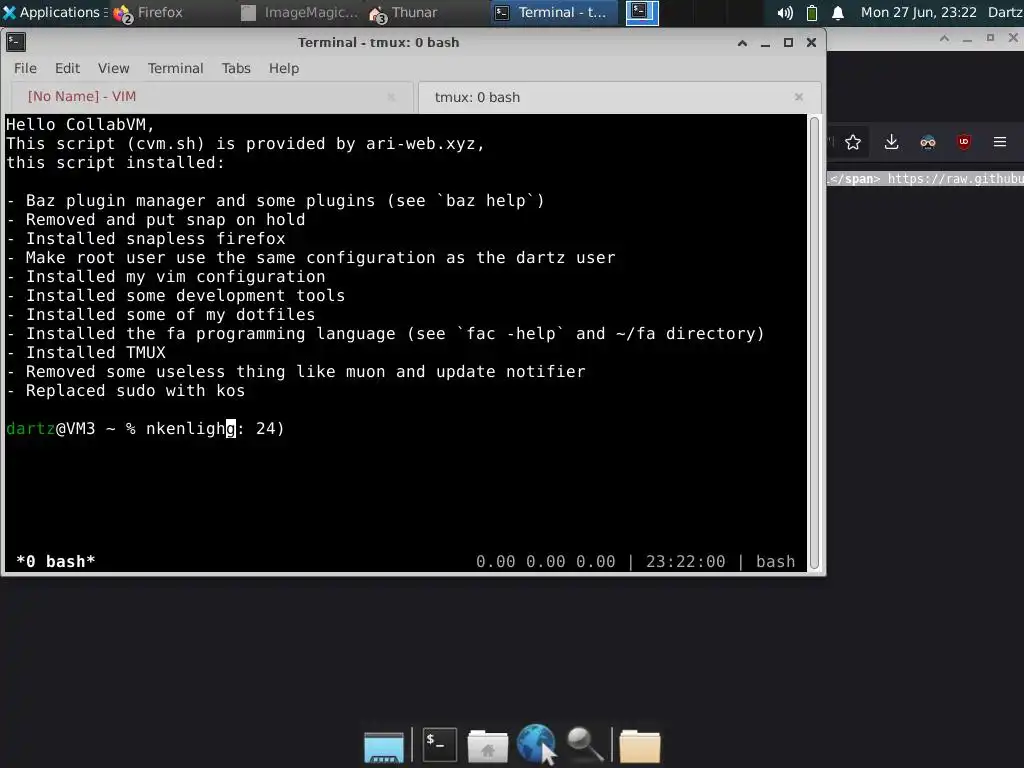The height and width of the screenshot is (768, 1024).
Task: Select the Terminal taskbar button
Action: coord(553,12)
